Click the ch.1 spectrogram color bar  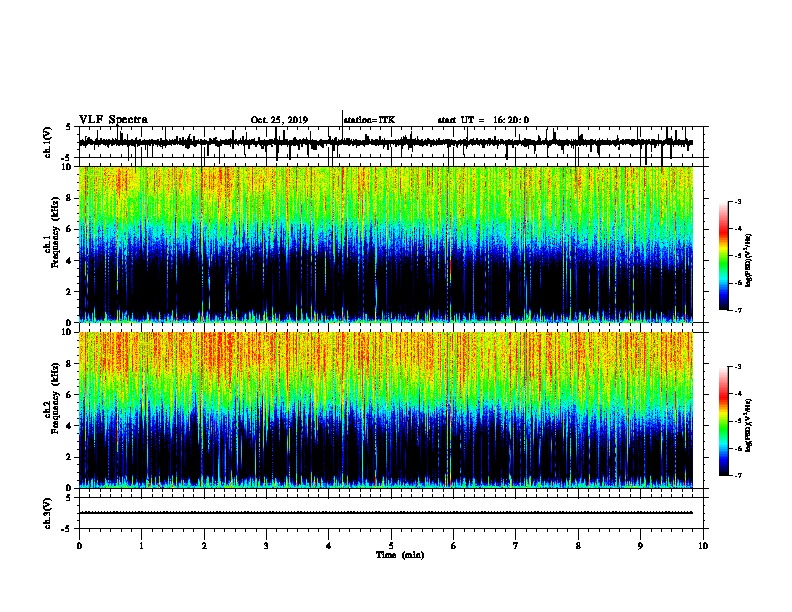pyautogui.click(x=724, y=256)
